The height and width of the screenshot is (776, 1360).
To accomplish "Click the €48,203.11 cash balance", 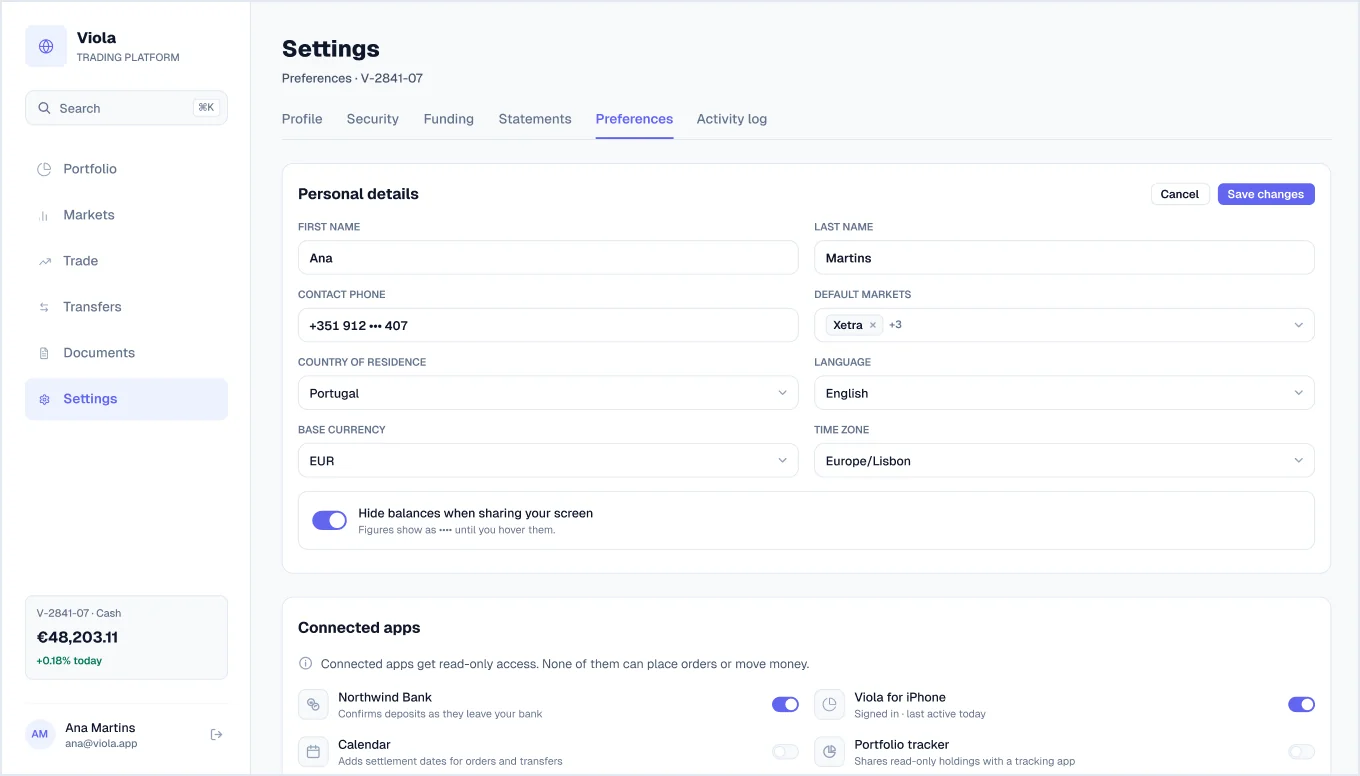I will point(78,637).
